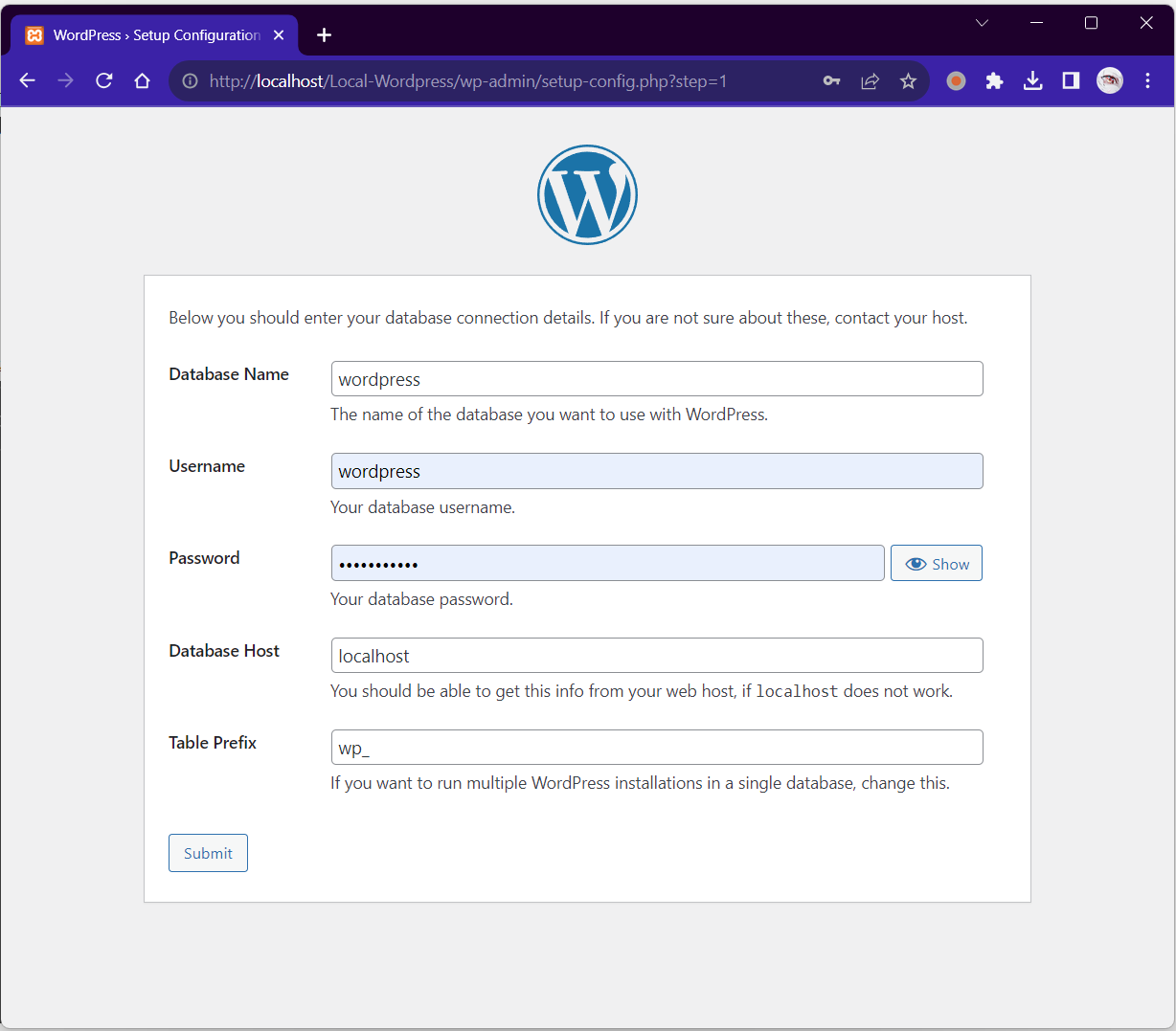Focus the Password input field

pyautogui.click(x=608, y=563)
